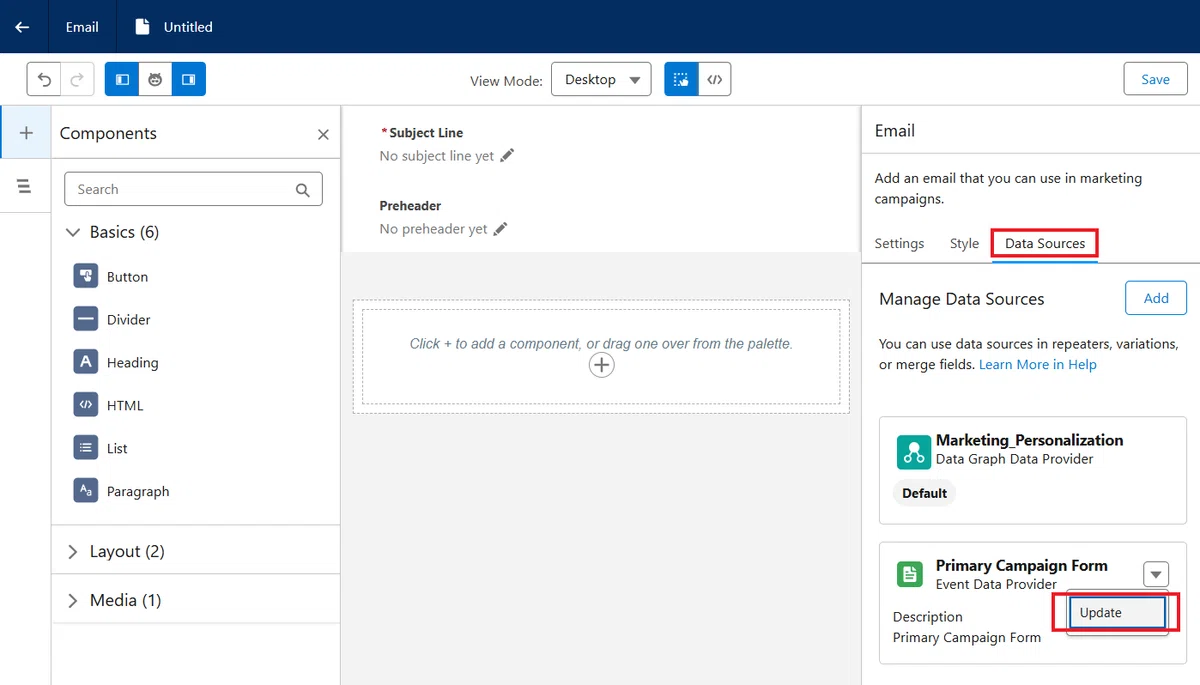
Task: Click the component Search field
Action: pyautogui.click(x=193, y=189)
